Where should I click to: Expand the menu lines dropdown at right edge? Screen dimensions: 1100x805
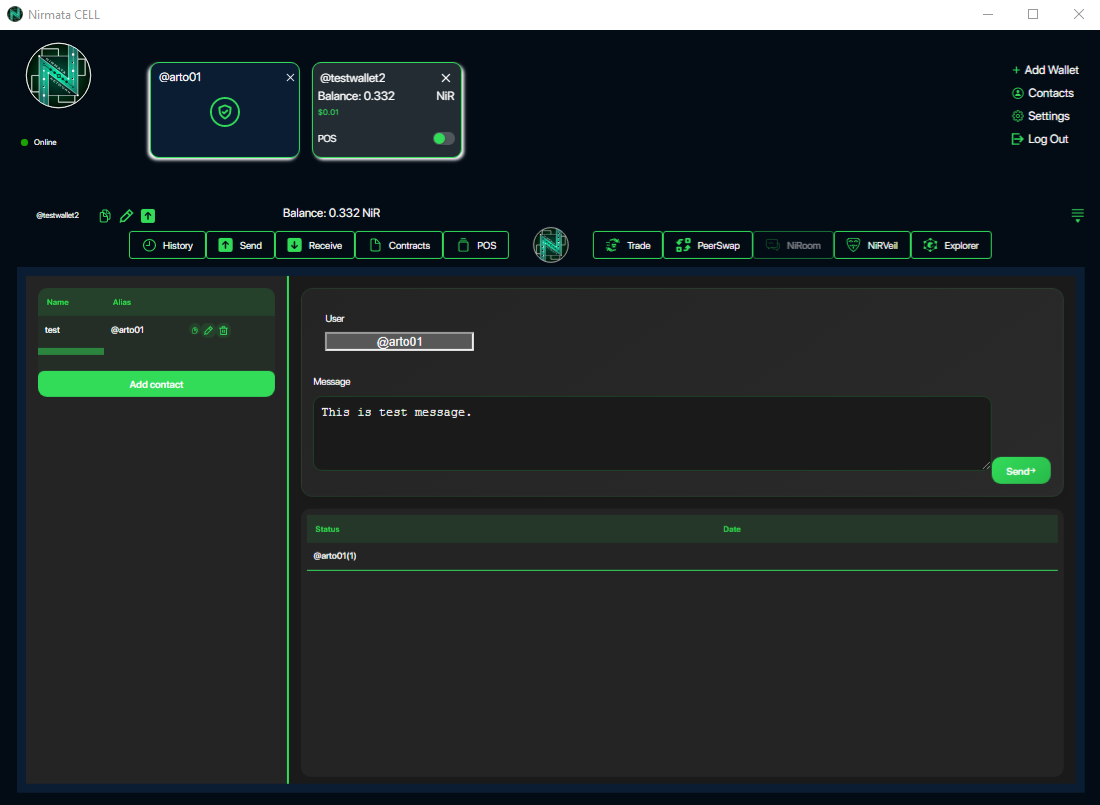(x=1077, y=216)
